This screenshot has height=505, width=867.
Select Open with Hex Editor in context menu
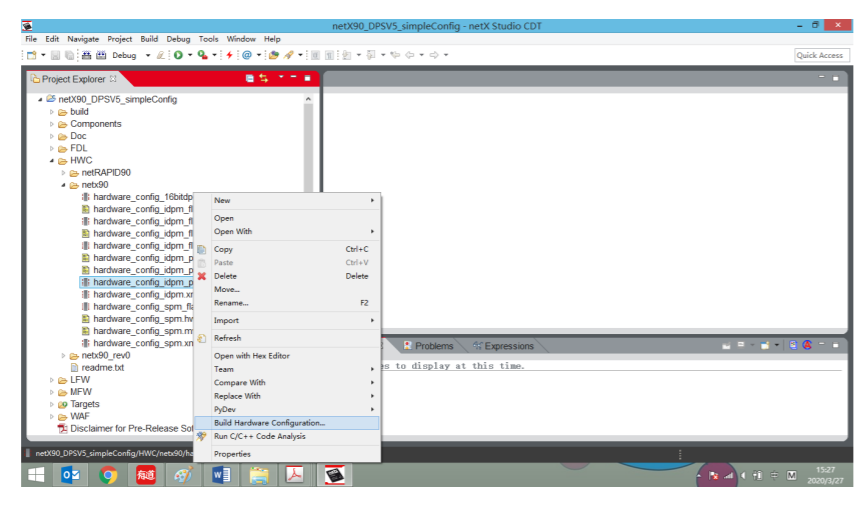tap(287, 356)
